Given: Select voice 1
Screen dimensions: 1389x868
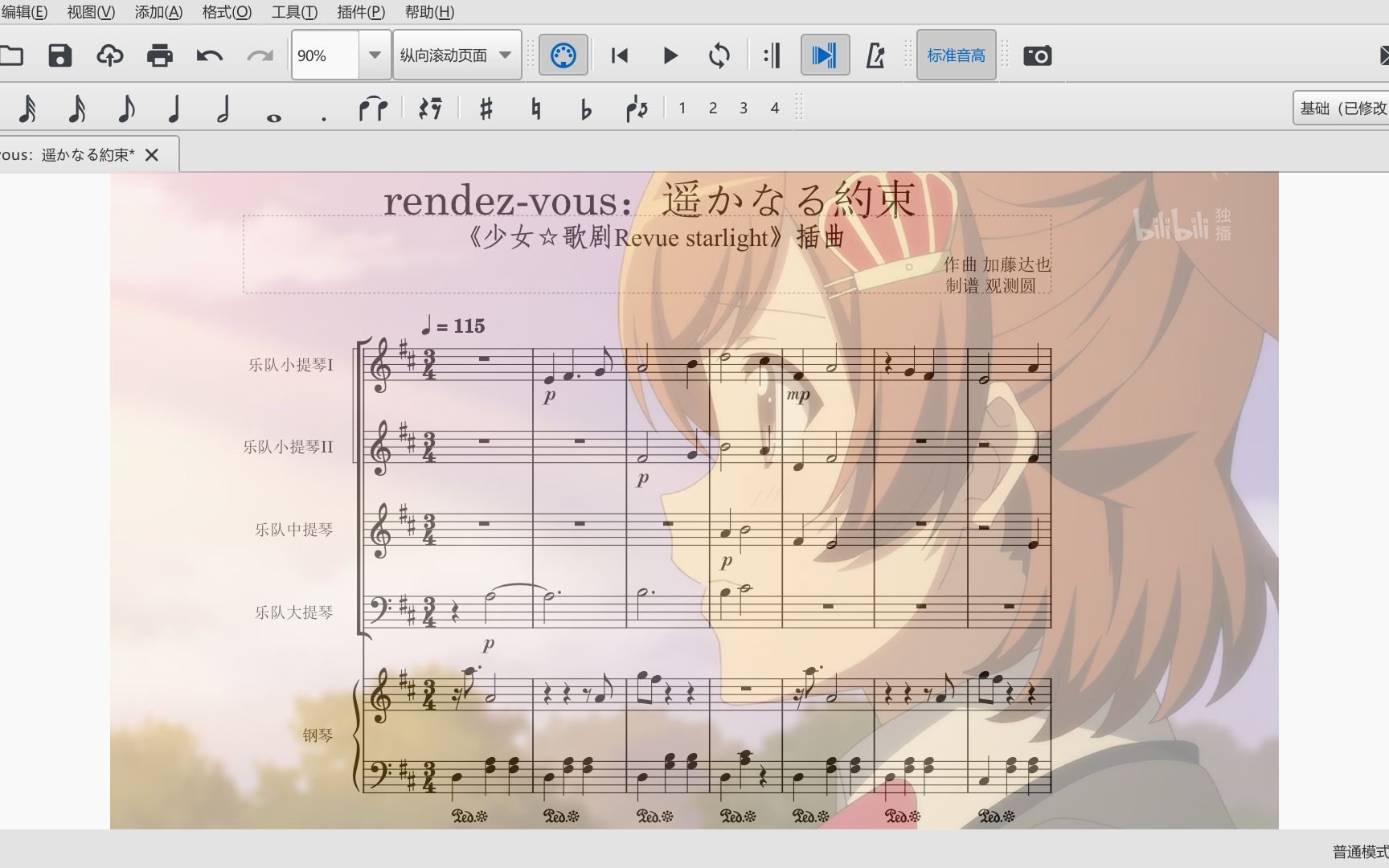Looking at the screenshot, I should [x=682, y=108].
